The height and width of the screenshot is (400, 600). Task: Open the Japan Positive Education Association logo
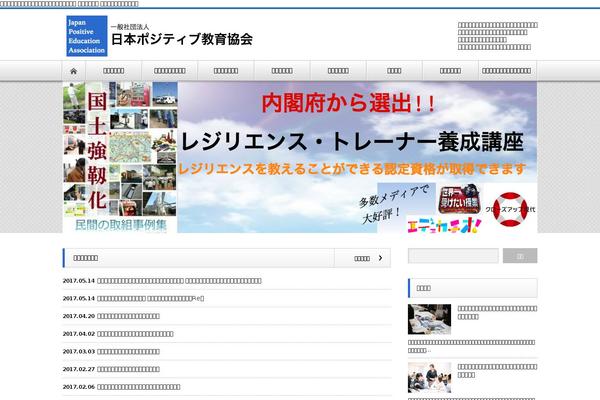tap(86, 36)
